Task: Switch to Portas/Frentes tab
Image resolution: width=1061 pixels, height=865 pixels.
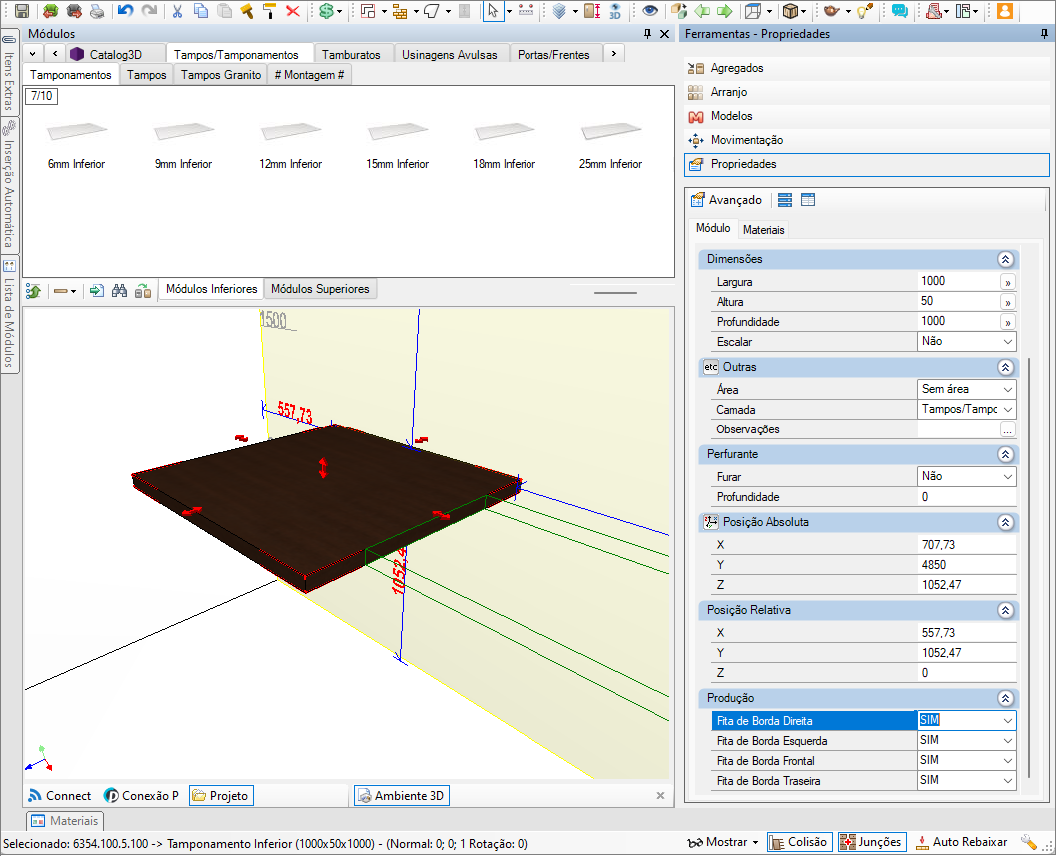Action: click(x=554, y=55)
